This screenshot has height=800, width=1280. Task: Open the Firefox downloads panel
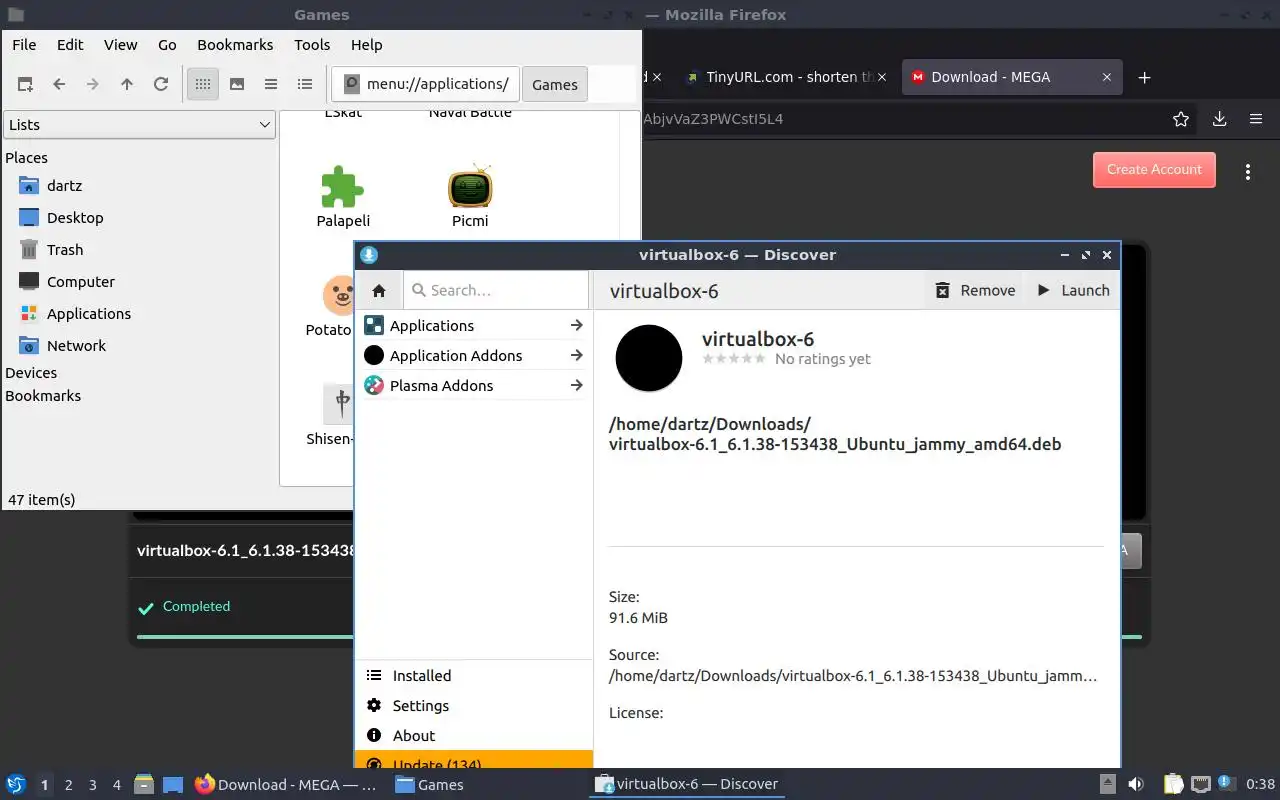click(x=1220, y=119)
